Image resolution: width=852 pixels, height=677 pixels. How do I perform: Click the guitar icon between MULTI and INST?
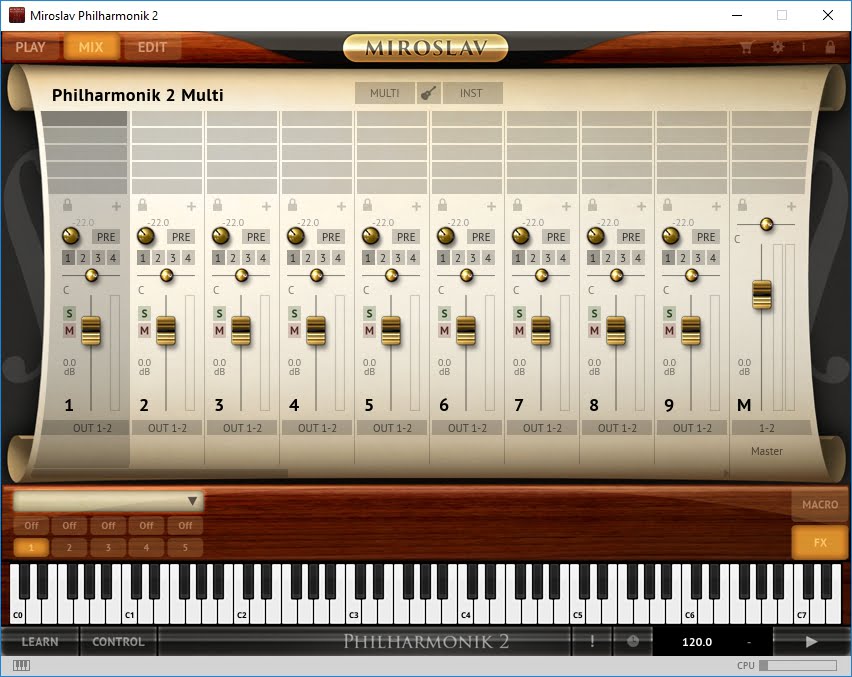click(429, 93)
